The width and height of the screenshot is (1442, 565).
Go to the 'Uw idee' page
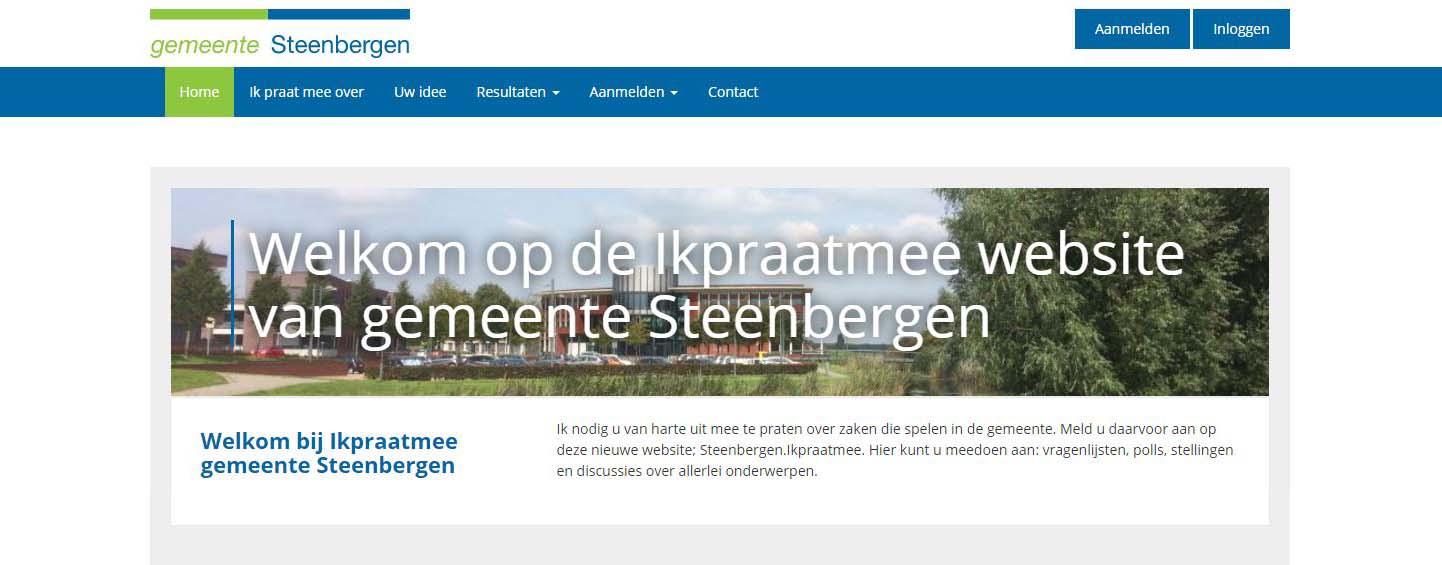point(420,92)
